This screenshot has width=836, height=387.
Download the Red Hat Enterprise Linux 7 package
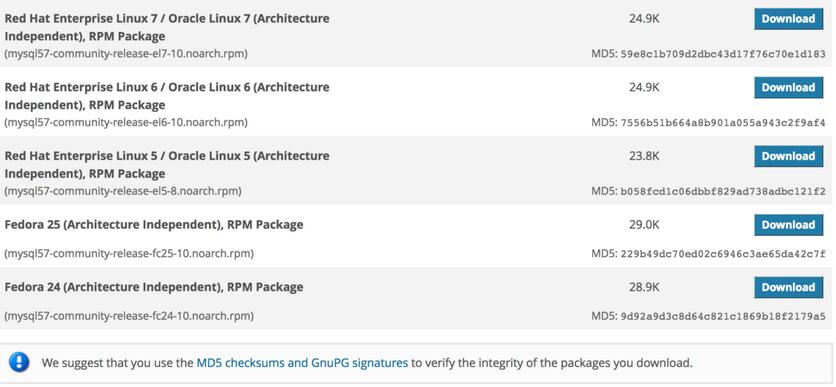pos(788,19)
